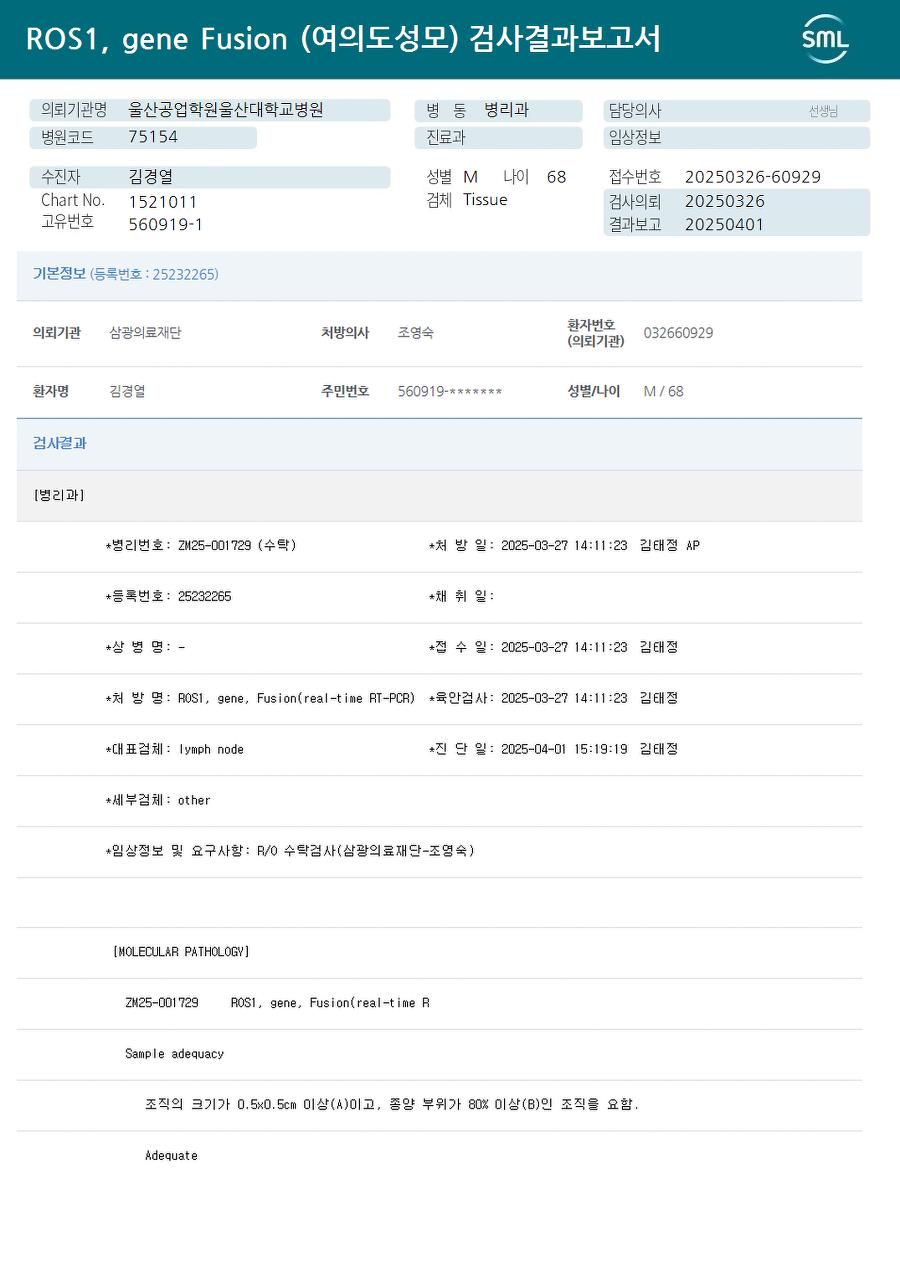Image resolution: width=900 pixels, height=1271 pixels.
Task: Click patient name 김경열 next to 수진자
Action: (151, 177)
